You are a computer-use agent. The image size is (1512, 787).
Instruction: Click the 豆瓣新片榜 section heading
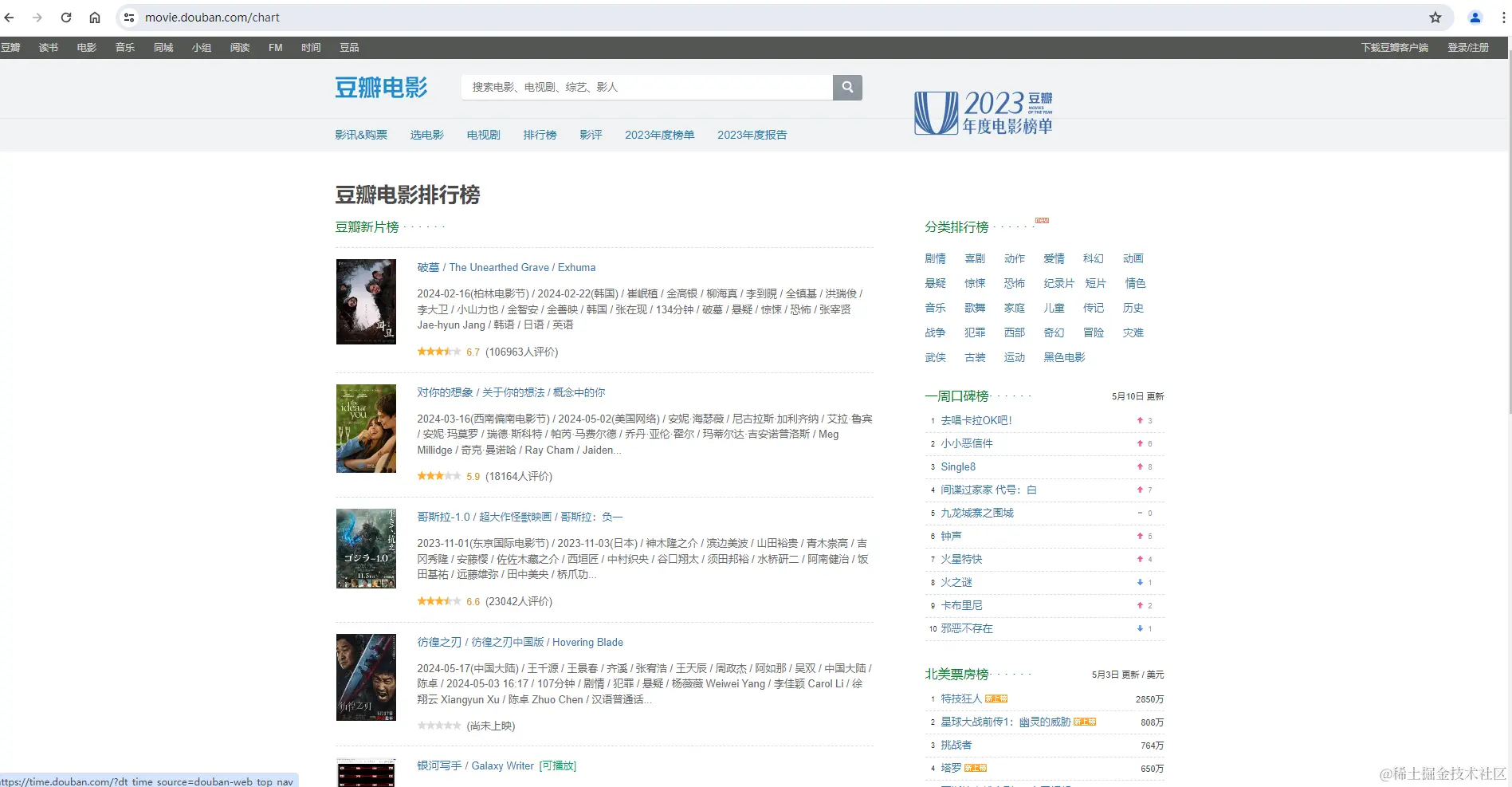(x=367, y=227)
